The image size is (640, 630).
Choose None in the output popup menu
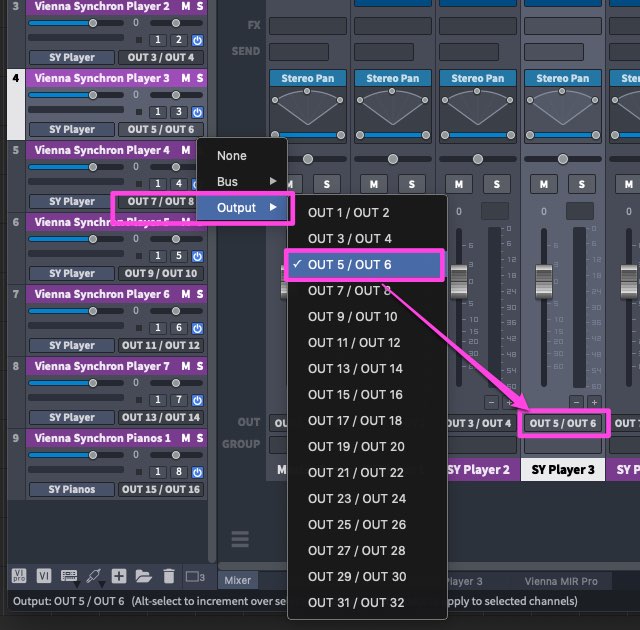pos(242,155)
